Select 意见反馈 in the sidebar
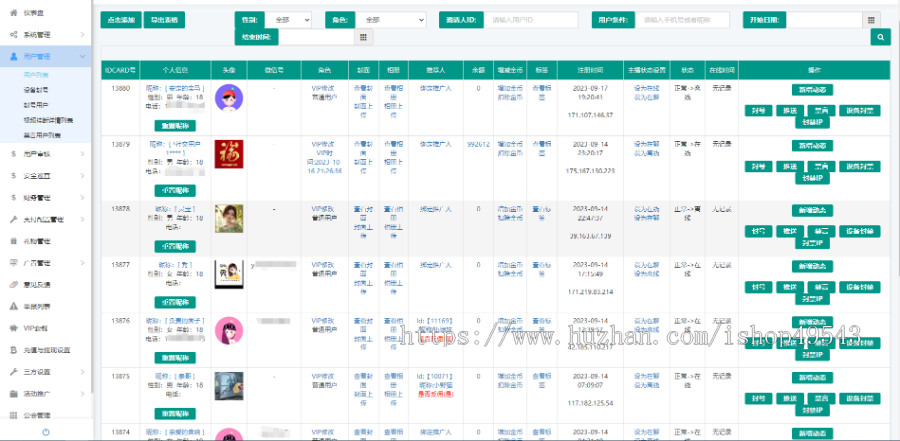 point(37,285)
